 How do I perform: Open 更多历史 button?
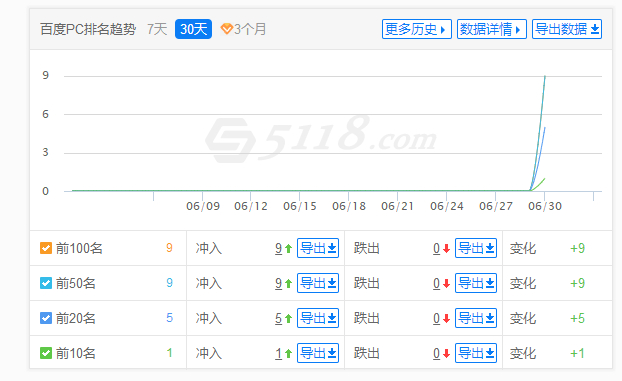[x=417, y=29]
